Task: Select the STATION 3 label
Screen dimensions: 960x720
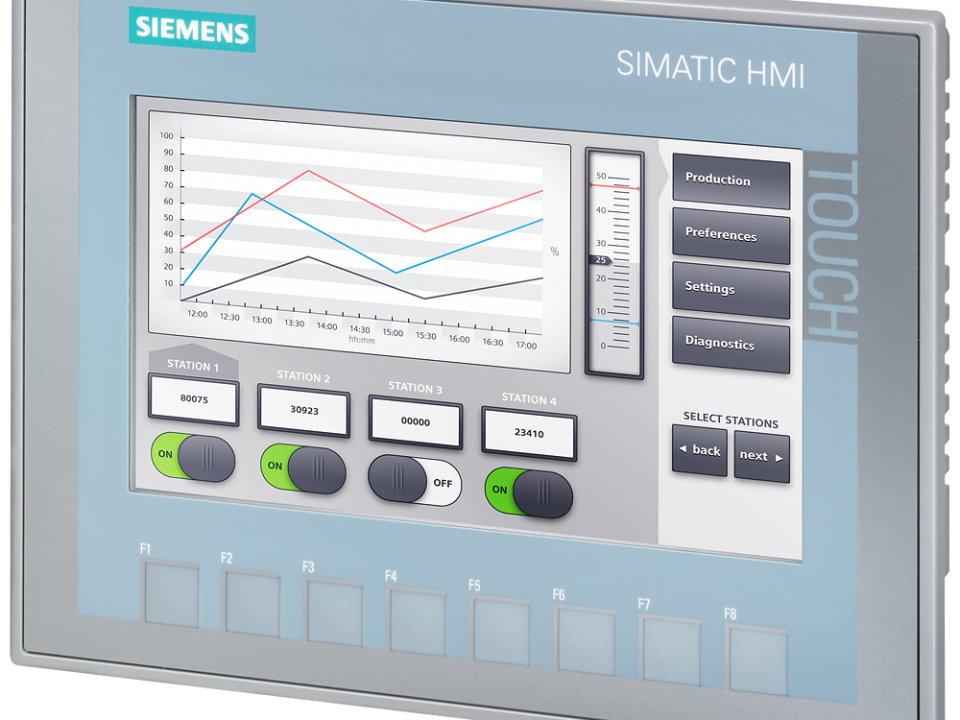Action: [x=415, y=388]
